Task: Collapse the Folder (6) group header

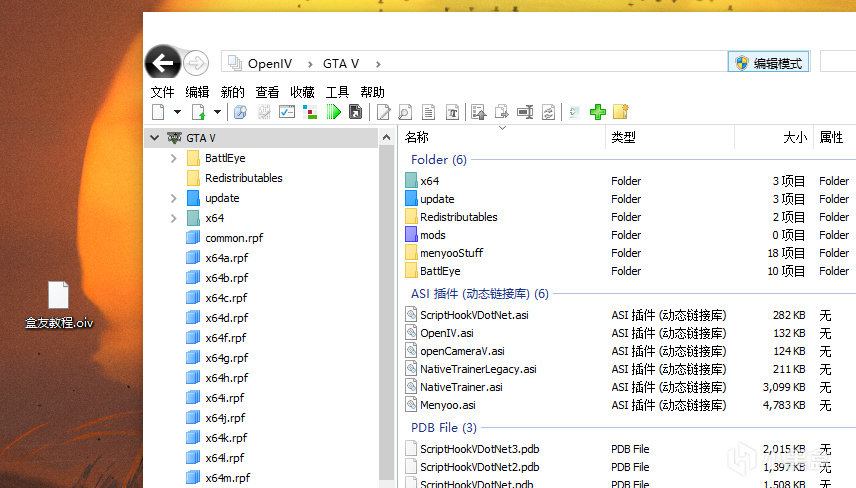Action: (438, 159)
